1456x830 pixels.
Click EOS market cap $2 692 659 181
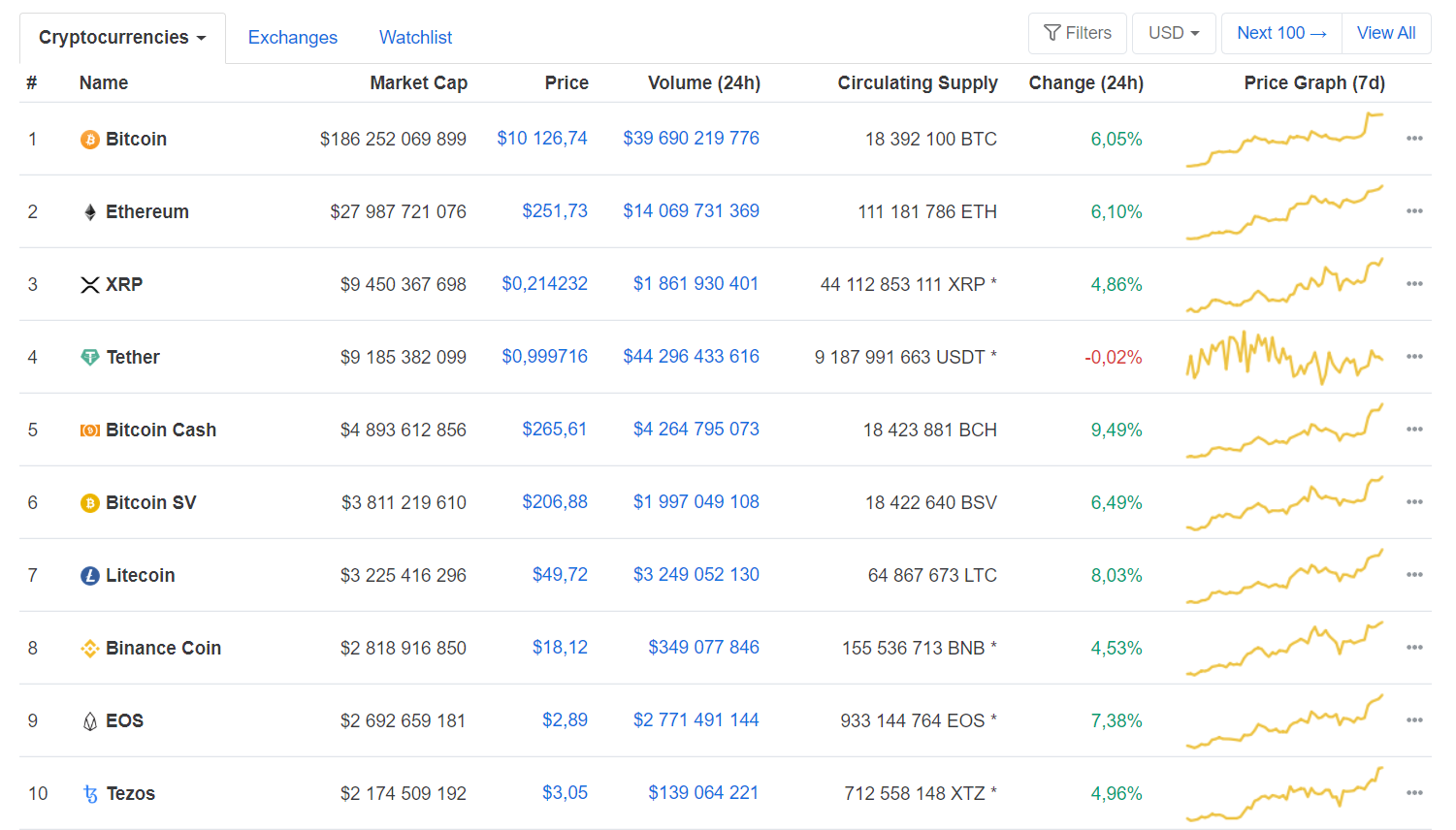[404, 721]
